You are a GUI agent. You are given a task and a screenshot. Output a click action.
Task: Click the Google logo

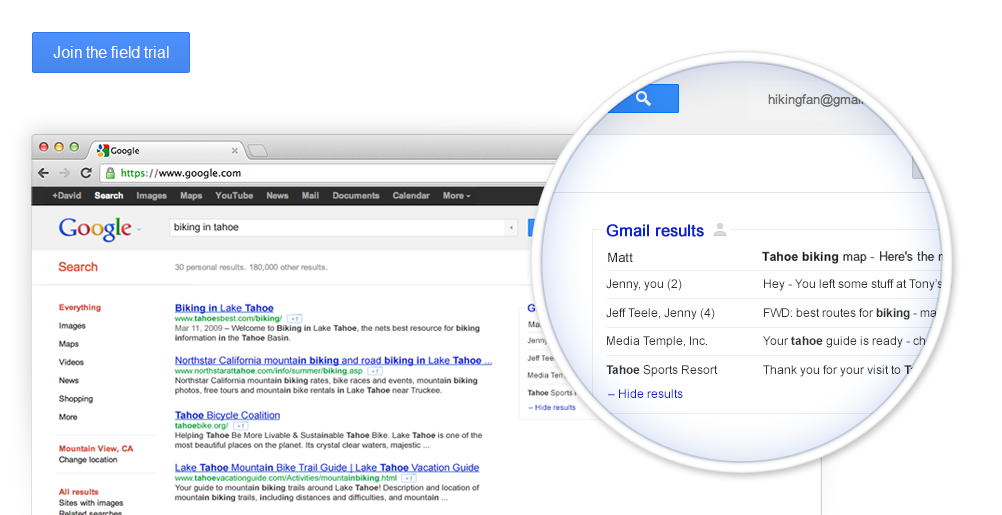point(95,229)
